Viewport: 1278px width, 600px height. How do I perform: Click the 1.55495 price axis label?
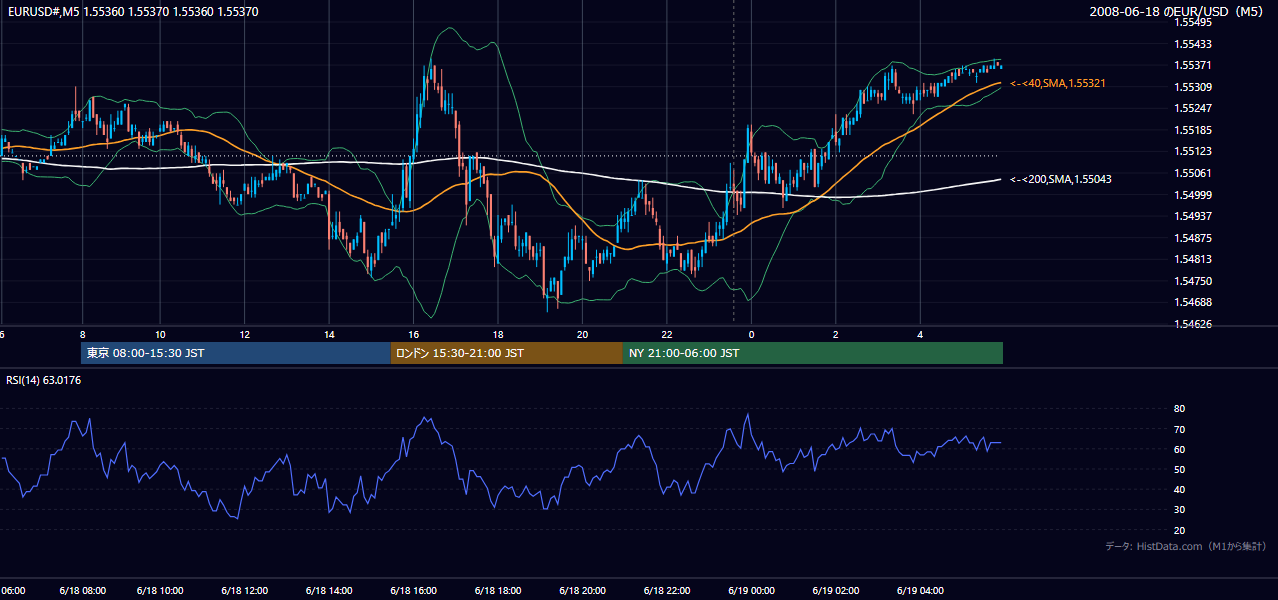(1192, 22)
